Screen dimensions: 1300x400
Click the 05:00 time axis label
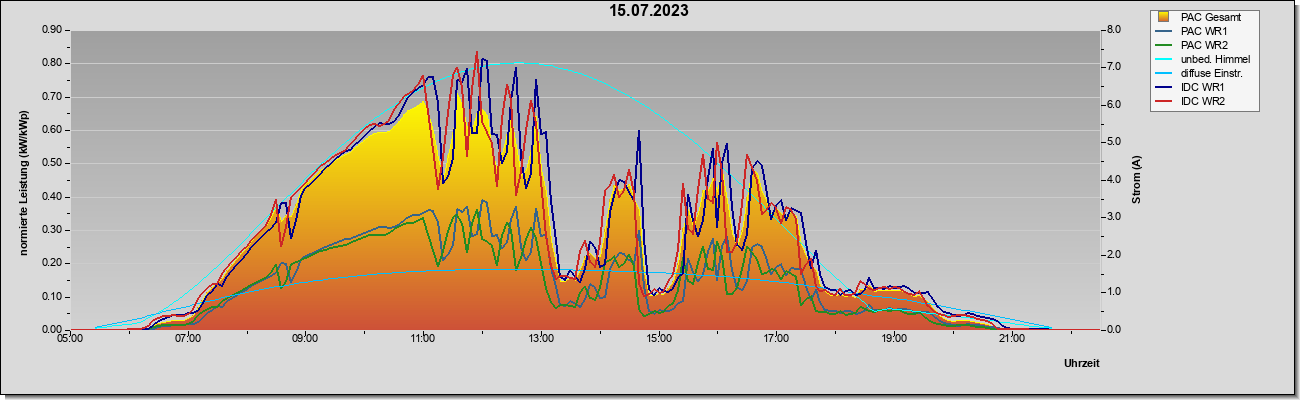tap(70, 340)
